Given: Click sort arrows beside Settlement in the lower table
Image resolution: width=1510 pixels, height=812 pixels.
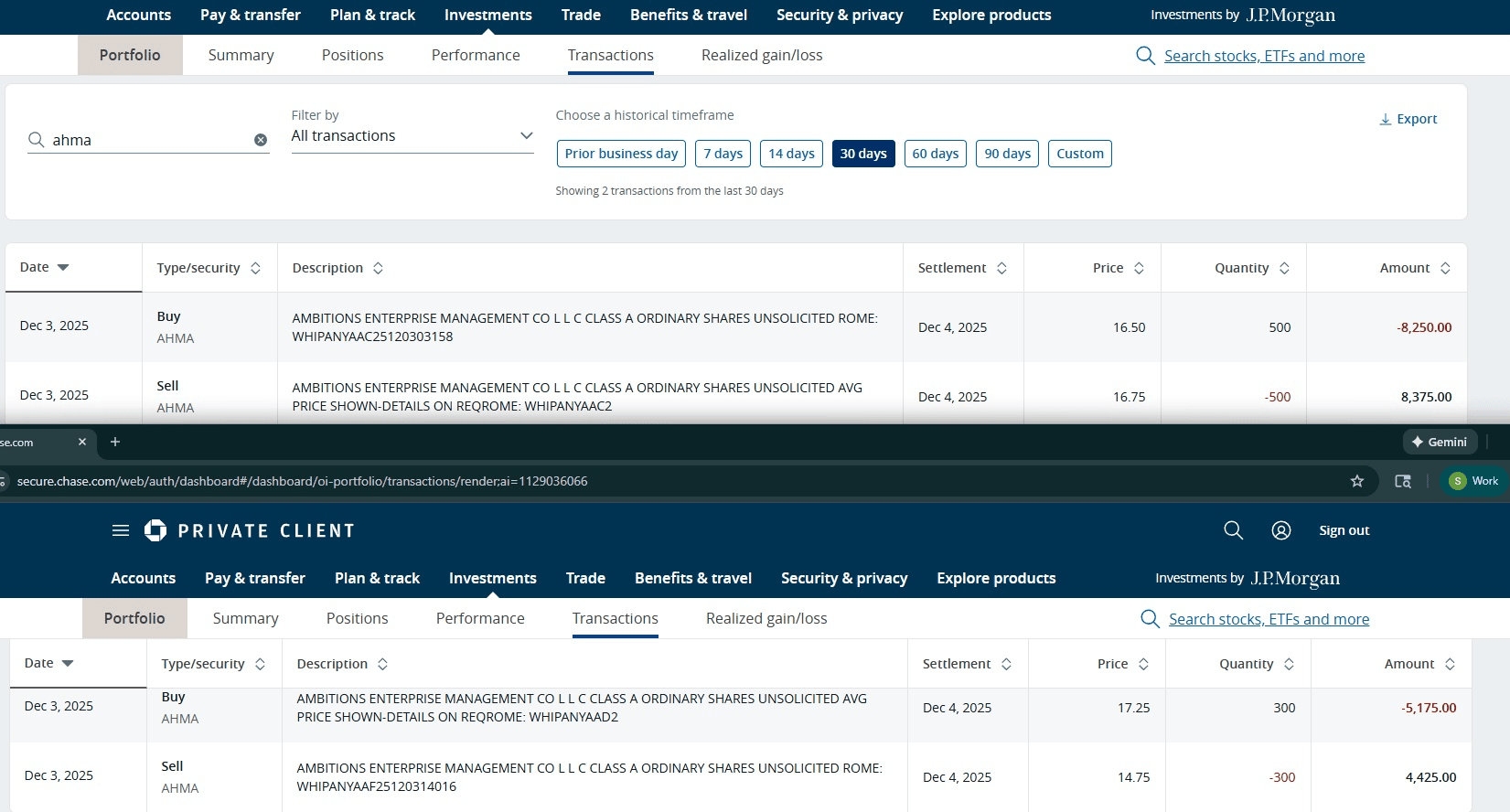Looking at the screenshot, I should coord(1006,664).
